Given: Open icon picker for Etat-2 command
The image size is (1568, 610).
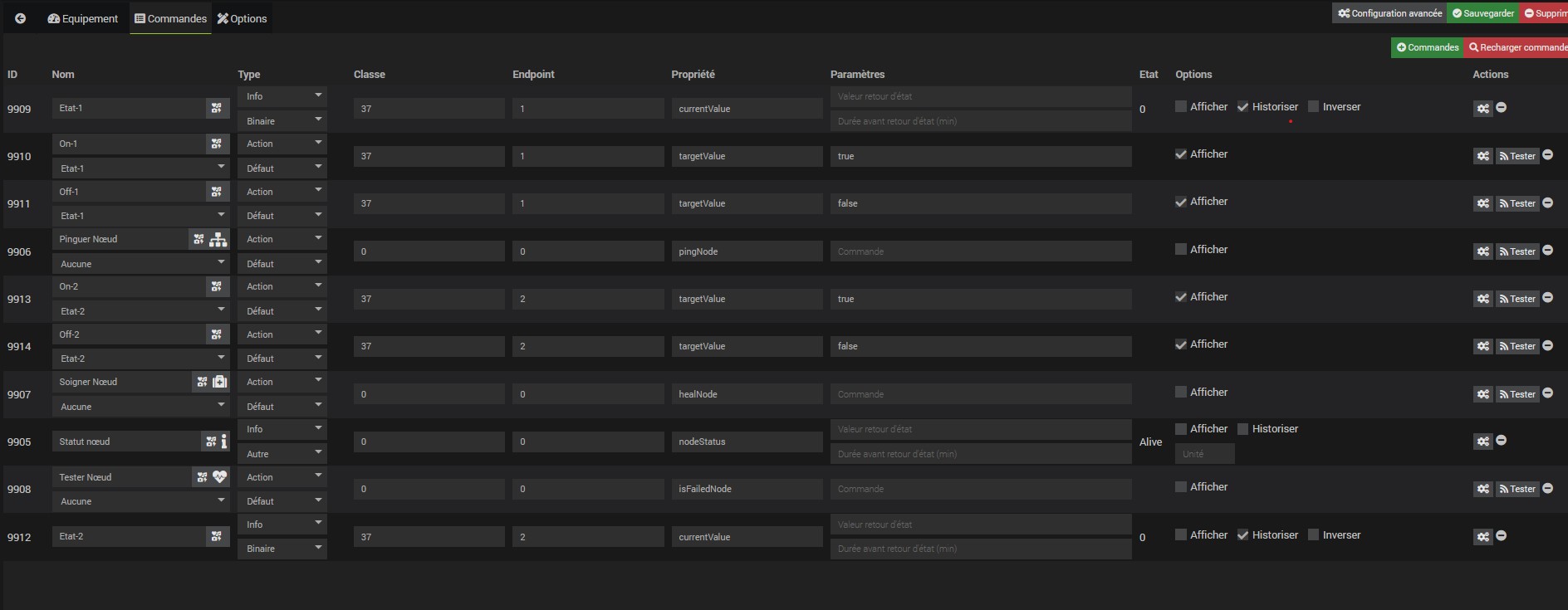Looking at the screenshot, I should click(x=216, y=536).
